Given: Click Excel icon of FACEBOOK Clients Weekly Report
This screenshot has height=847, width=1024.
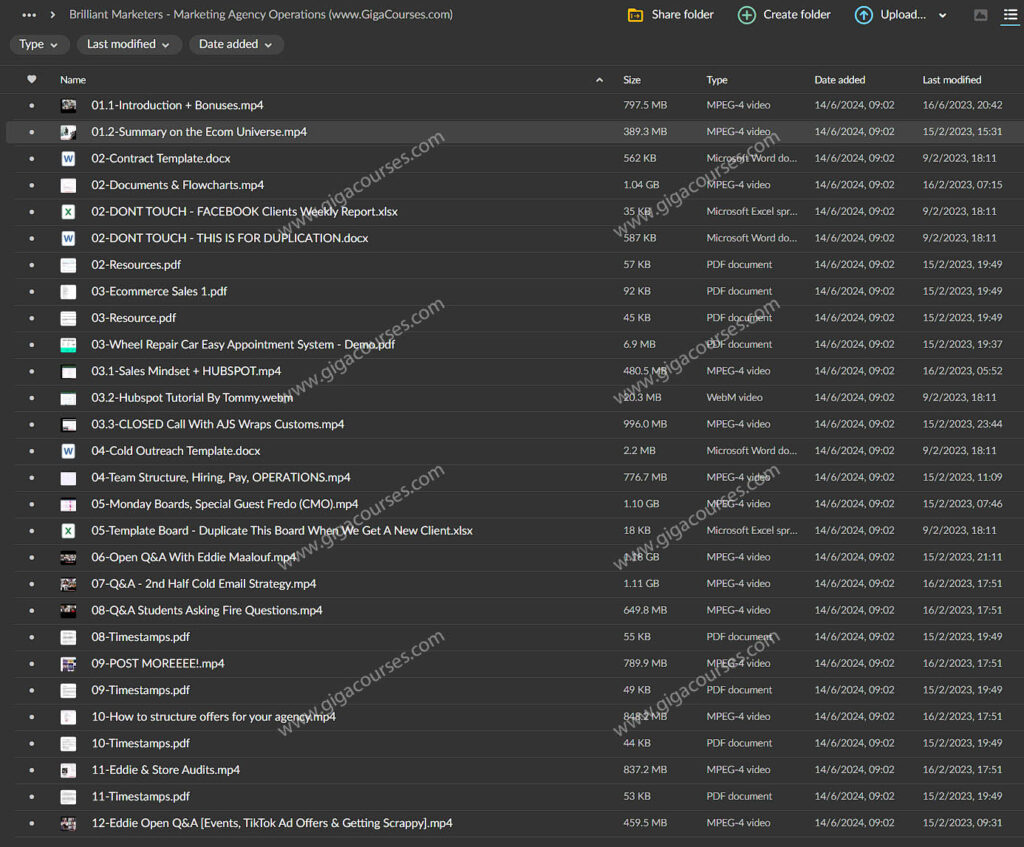Looking at the screenshot, I should pyautogui.click(x=68, y=212).
